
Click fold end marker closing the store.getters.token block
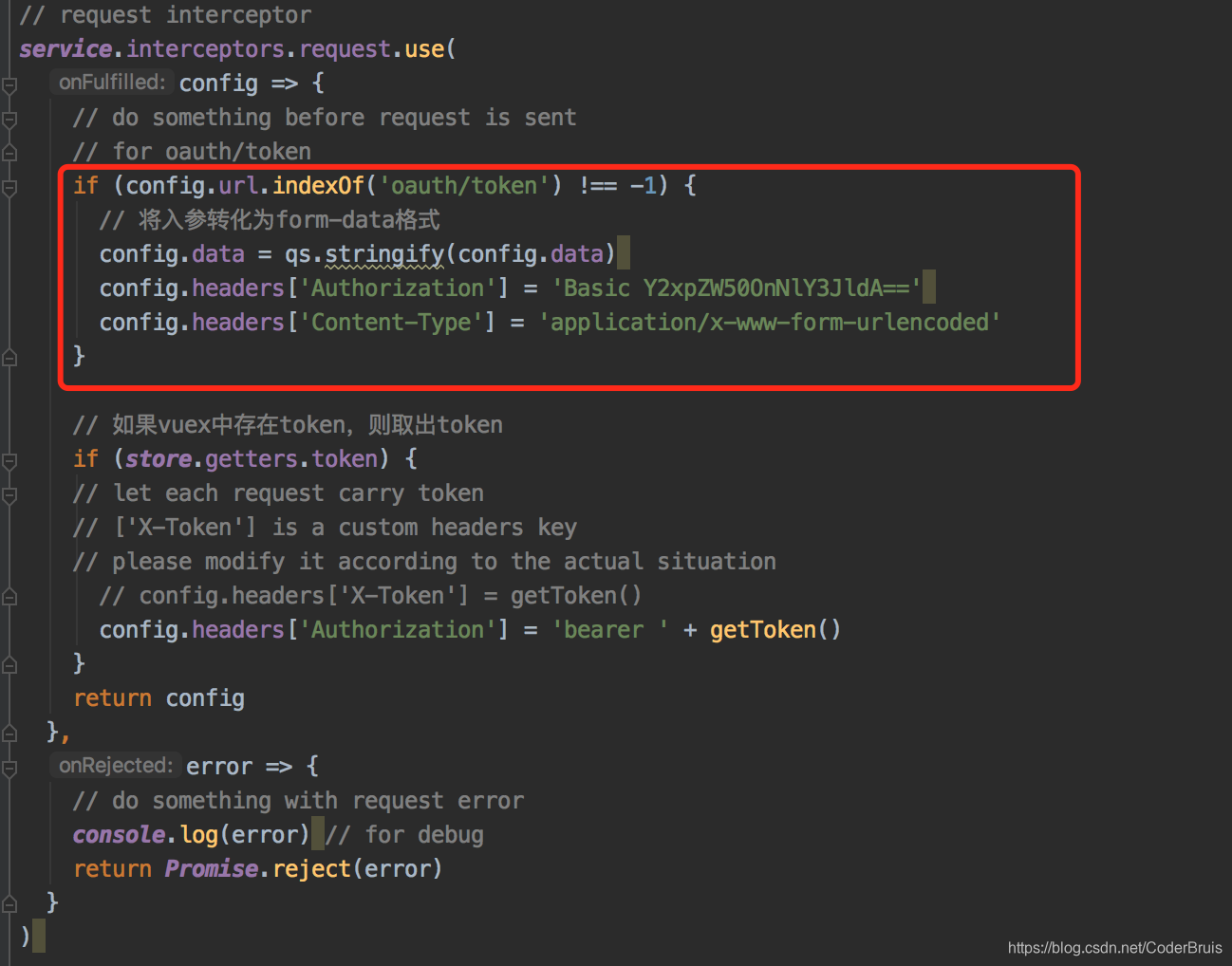tap(9, 665)
